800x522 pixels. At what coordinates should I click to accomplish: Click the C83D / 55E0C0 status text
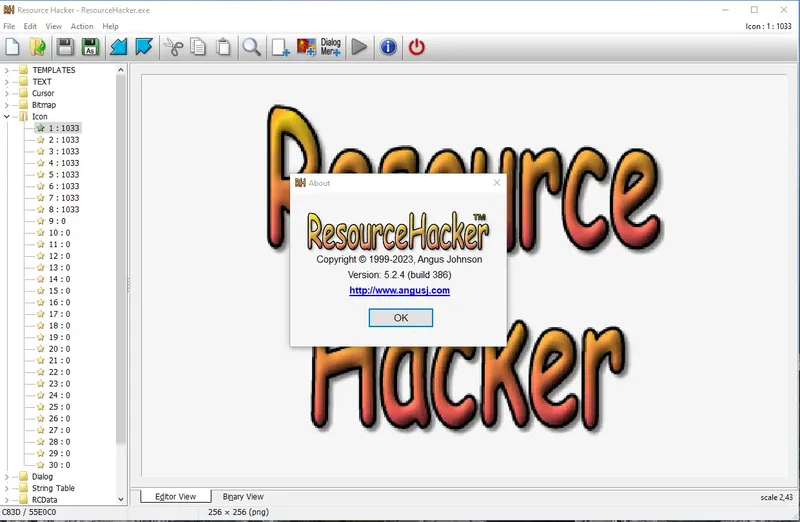29,512
